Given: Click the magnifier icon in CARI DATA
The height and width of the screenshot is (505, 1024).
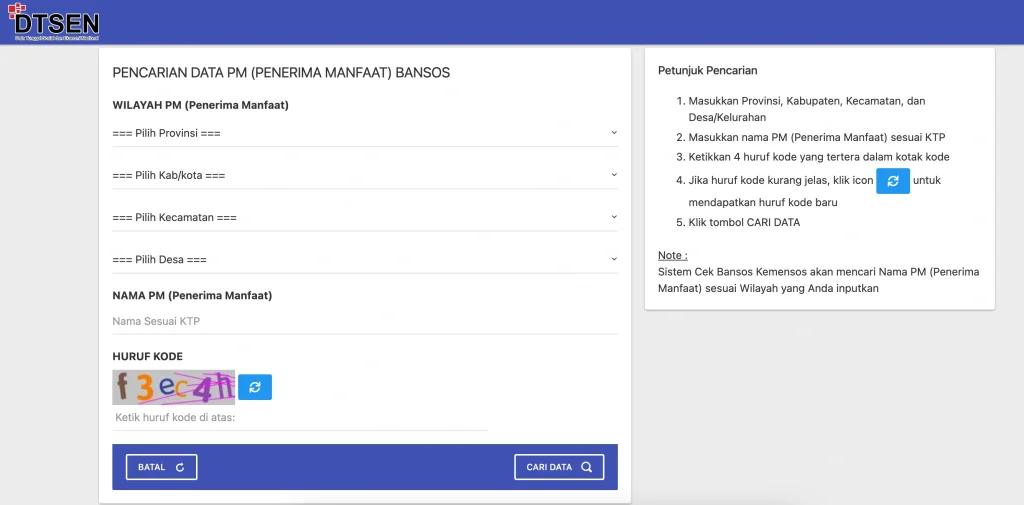Looking at the screenshot, I should pyautogui.click(x=587, y=467).
